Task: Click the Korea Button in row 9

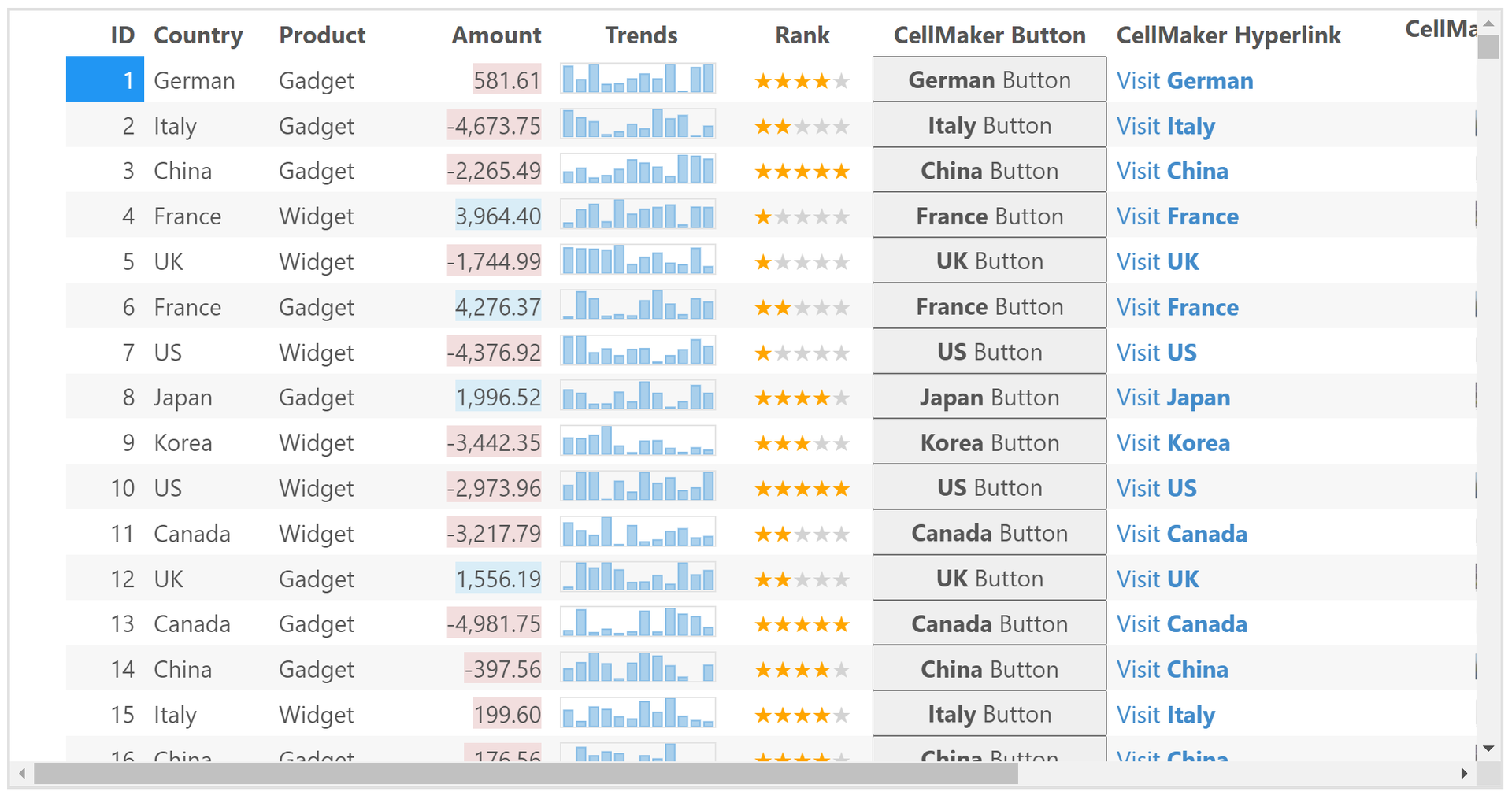Action: tap(988, 442)
